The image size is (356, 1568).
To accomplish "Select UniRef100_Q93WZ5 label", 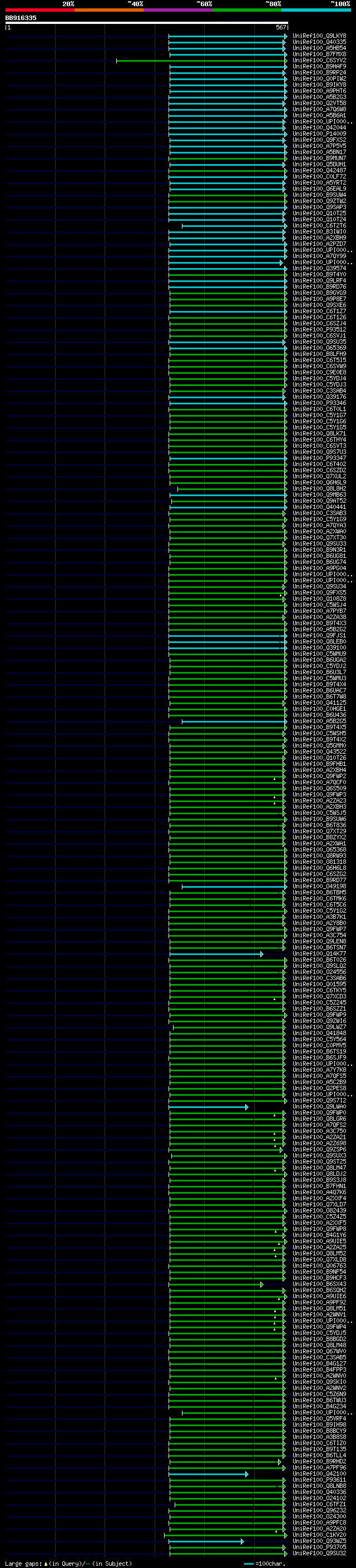I will [x=319, y=1541].
